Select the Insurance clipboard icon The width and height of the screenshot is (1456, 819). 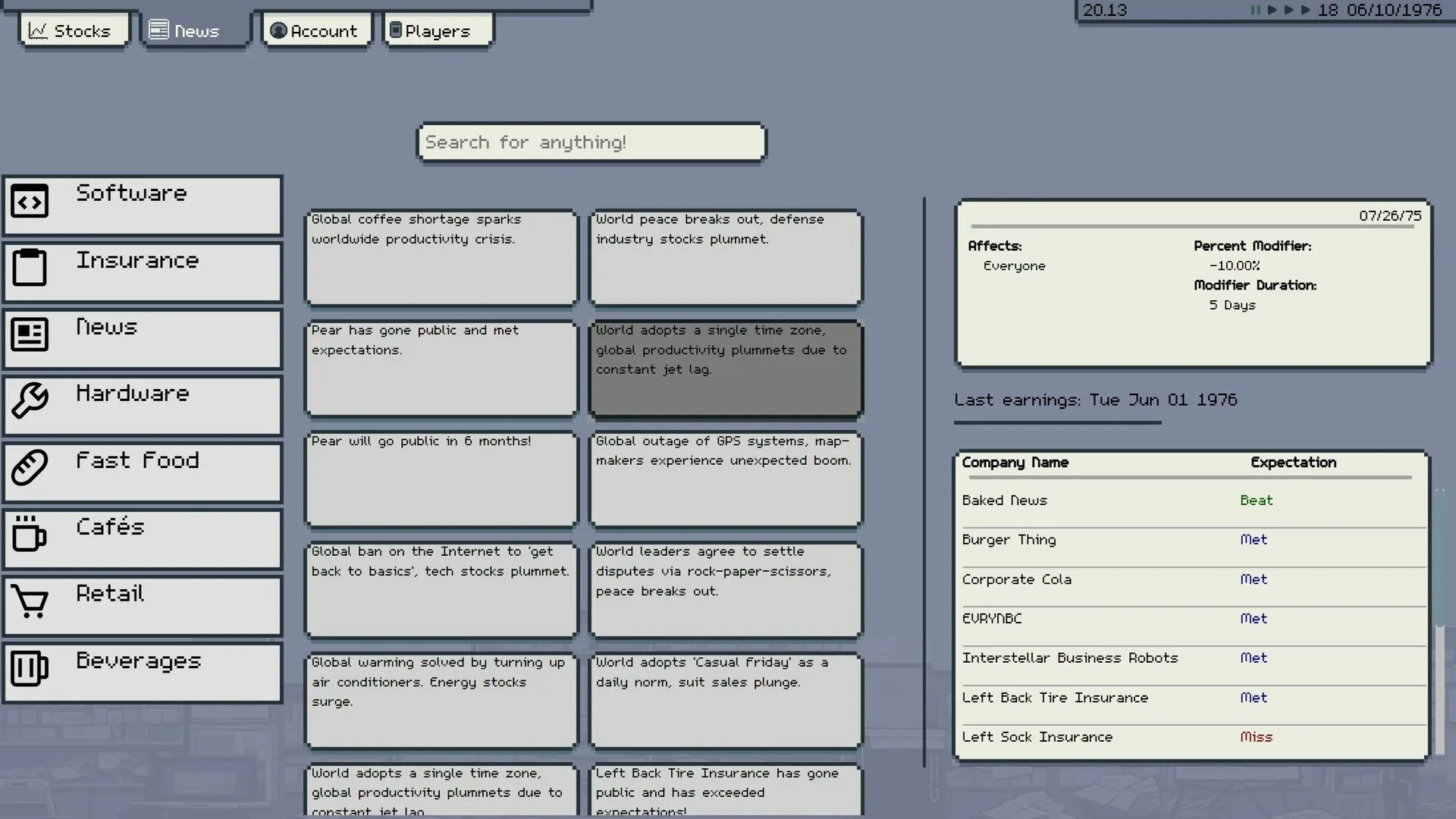tap(30, 268)
